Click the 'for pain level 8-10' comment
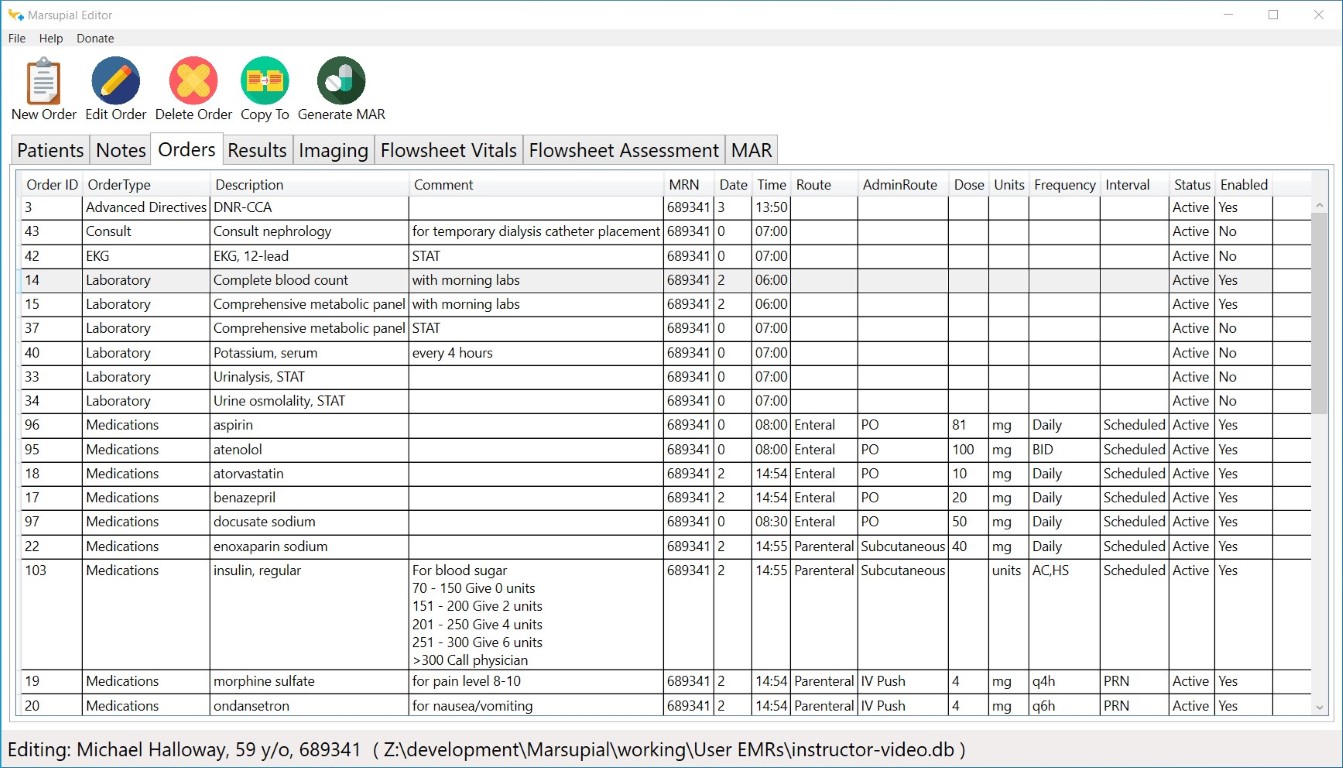Image resolution: width=1343 pixels, height=768 pixels. point(537,681)
